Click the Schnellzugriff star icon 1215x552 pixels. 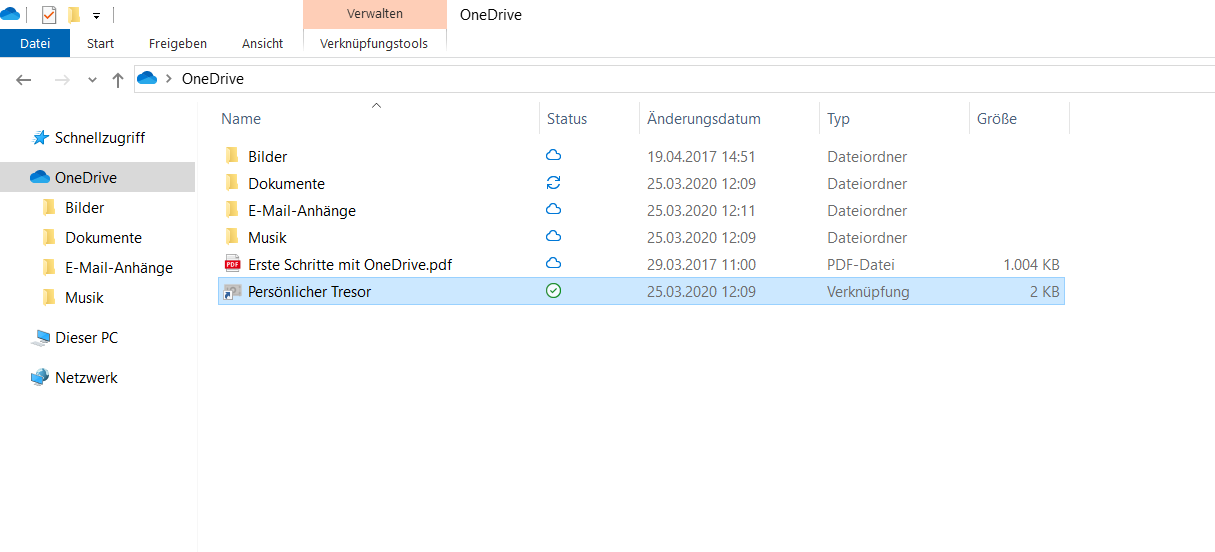pyautogui.click(x=40, y=138)
